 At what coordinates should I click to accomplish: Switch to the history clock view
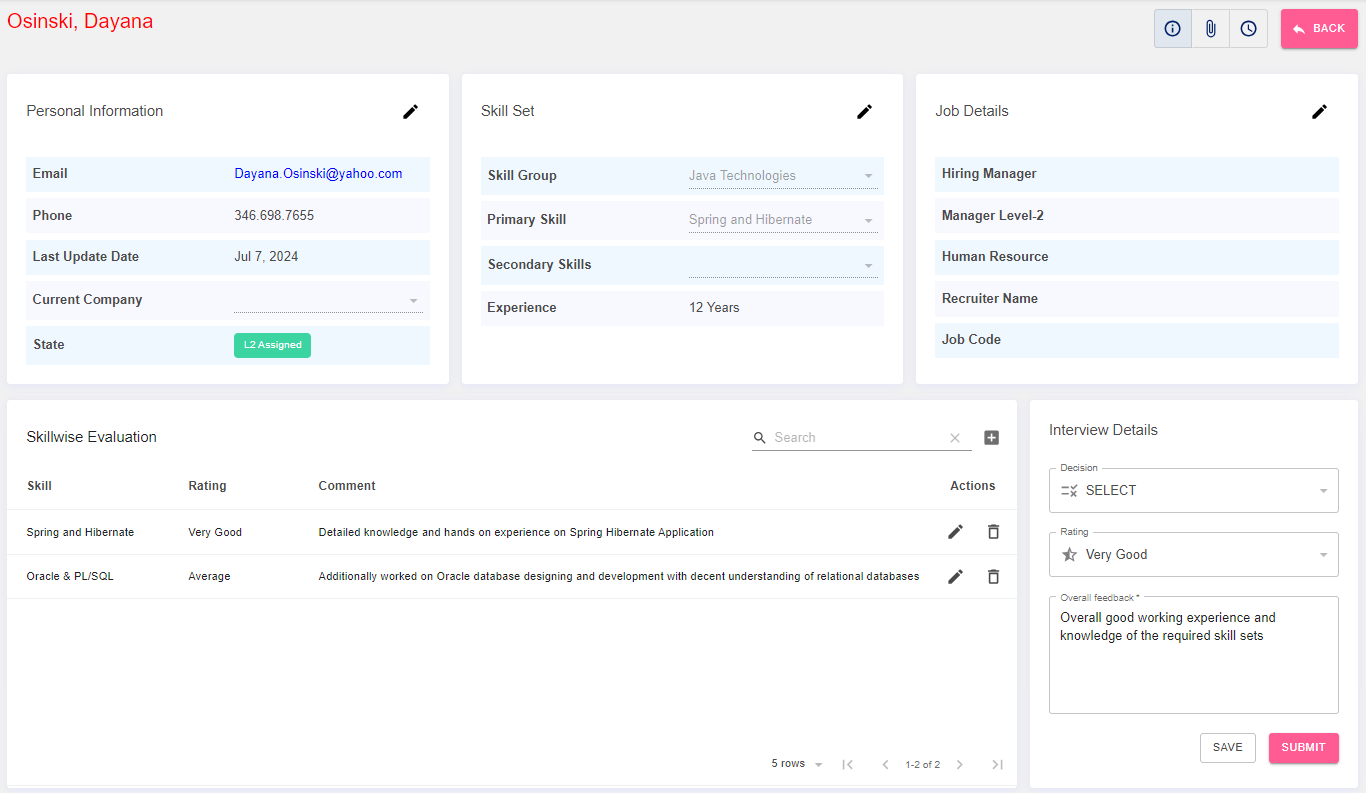(1248, 29)
